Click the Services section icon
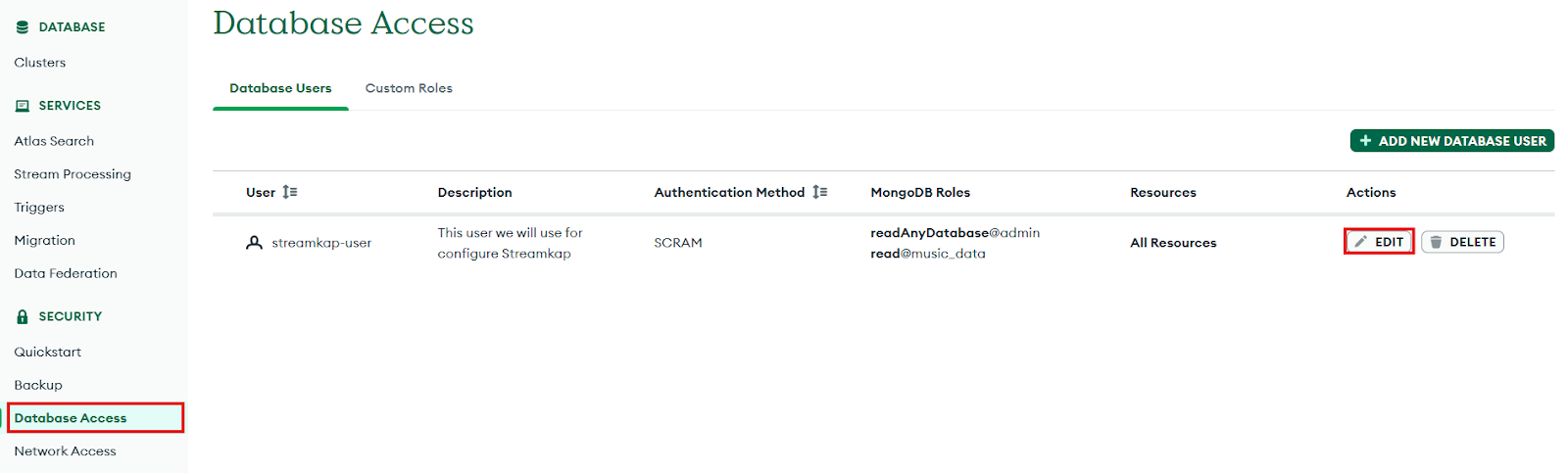The image size is (1568, 473). (x=23, y=106)
